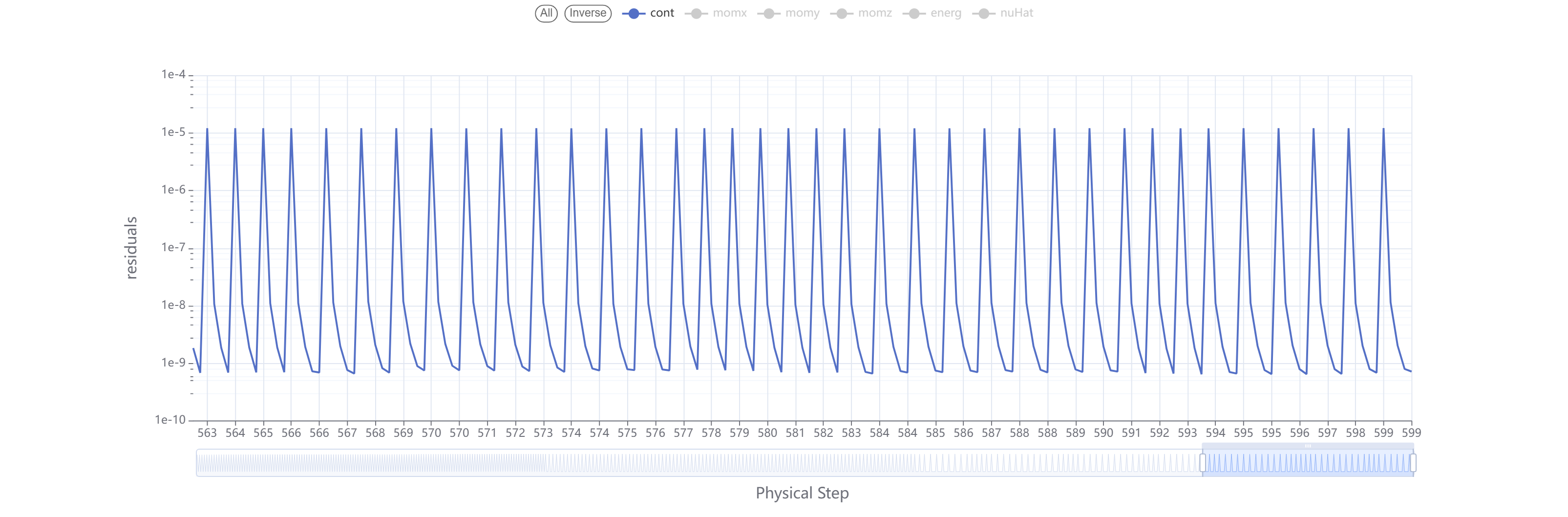Image resolution: width=1568 pixels, height=517 pixels.
Task: Show the momx series via its label
Action: point(729,13)
